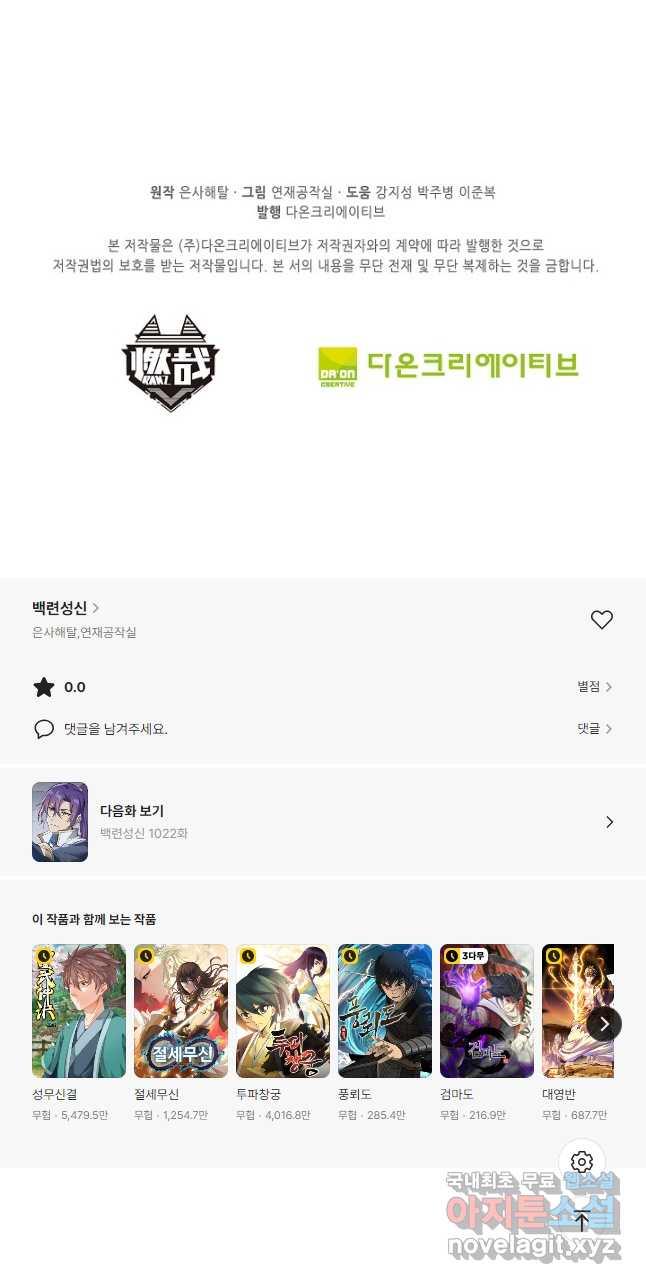Click 다음화 보기 link
The image size is (646, 1284).
tap(132, 811)
